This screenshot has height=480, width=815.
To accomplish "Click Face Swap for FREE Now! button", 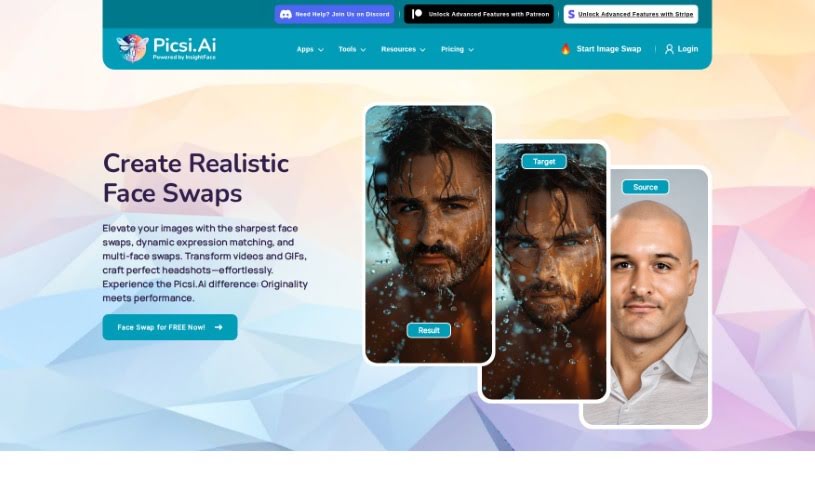I will [x=170, y=327].
